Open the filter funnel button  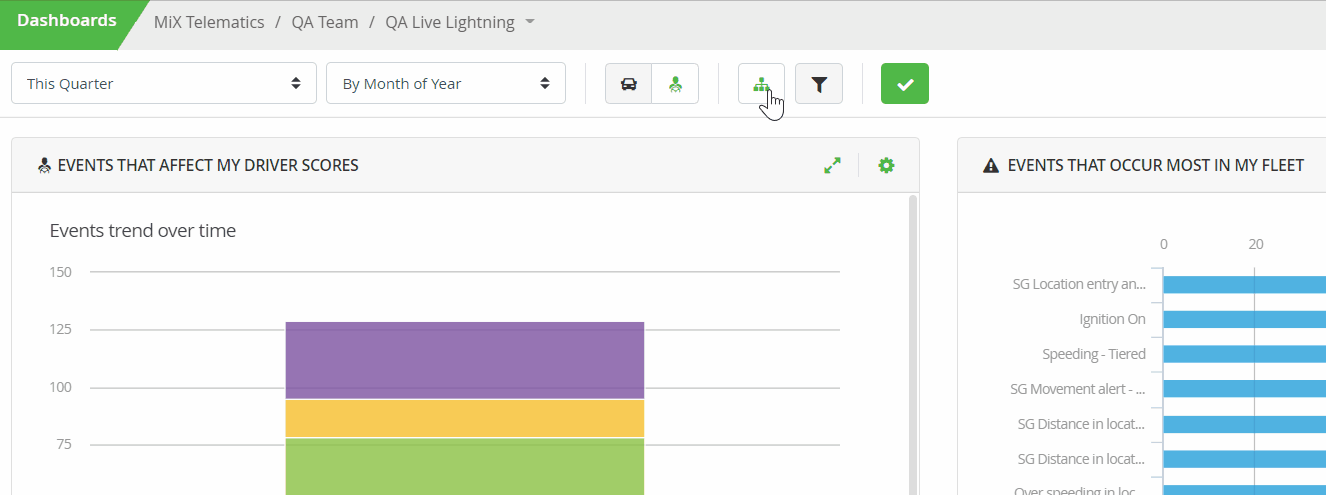click(819, 84)
